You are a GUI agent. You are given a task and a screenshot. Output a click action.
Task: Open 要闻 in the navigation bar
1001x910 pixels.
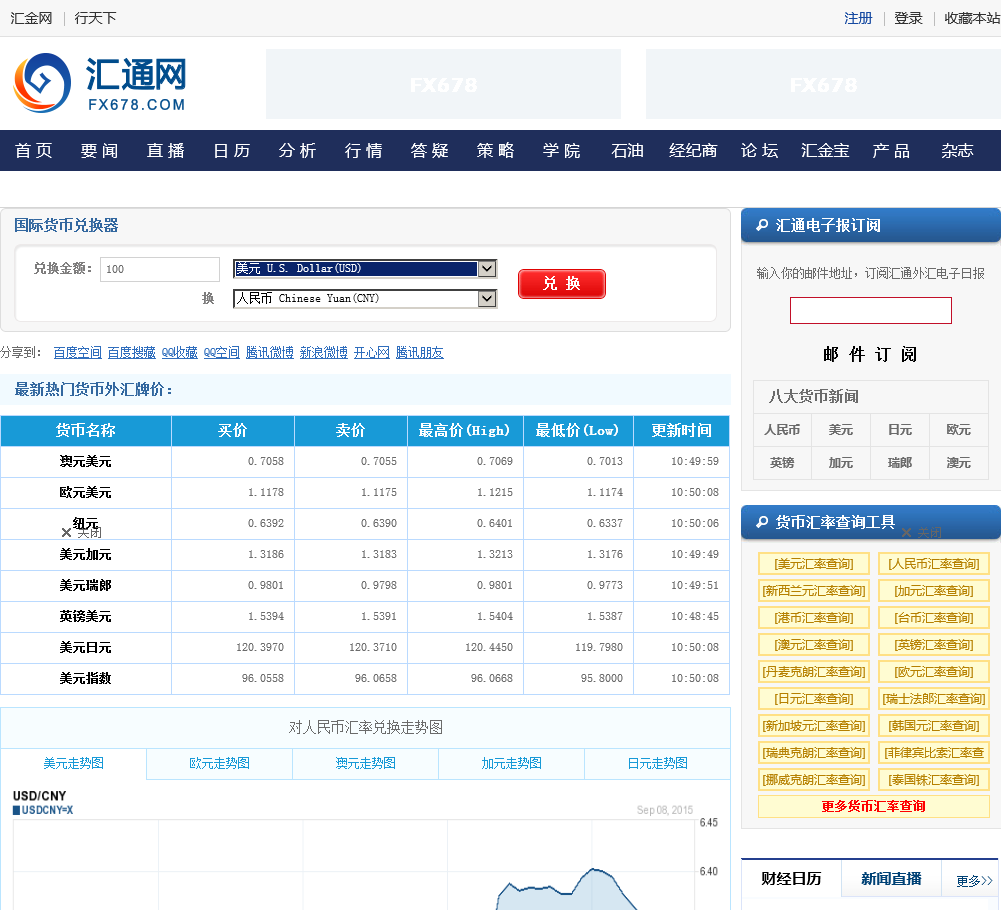(100, 151)
